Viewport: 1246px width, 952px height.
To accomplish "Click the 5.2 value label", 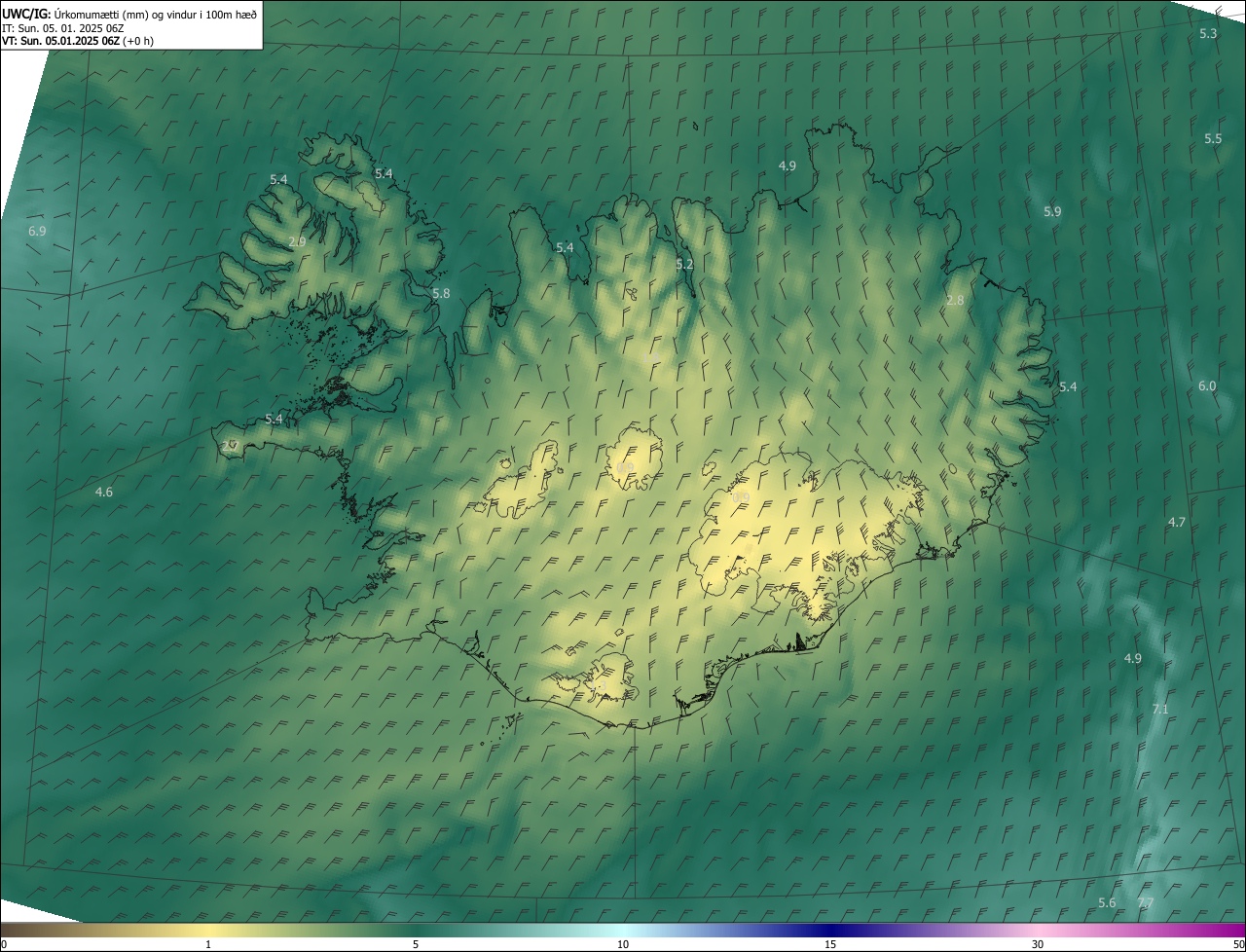I will coord(684,264).
